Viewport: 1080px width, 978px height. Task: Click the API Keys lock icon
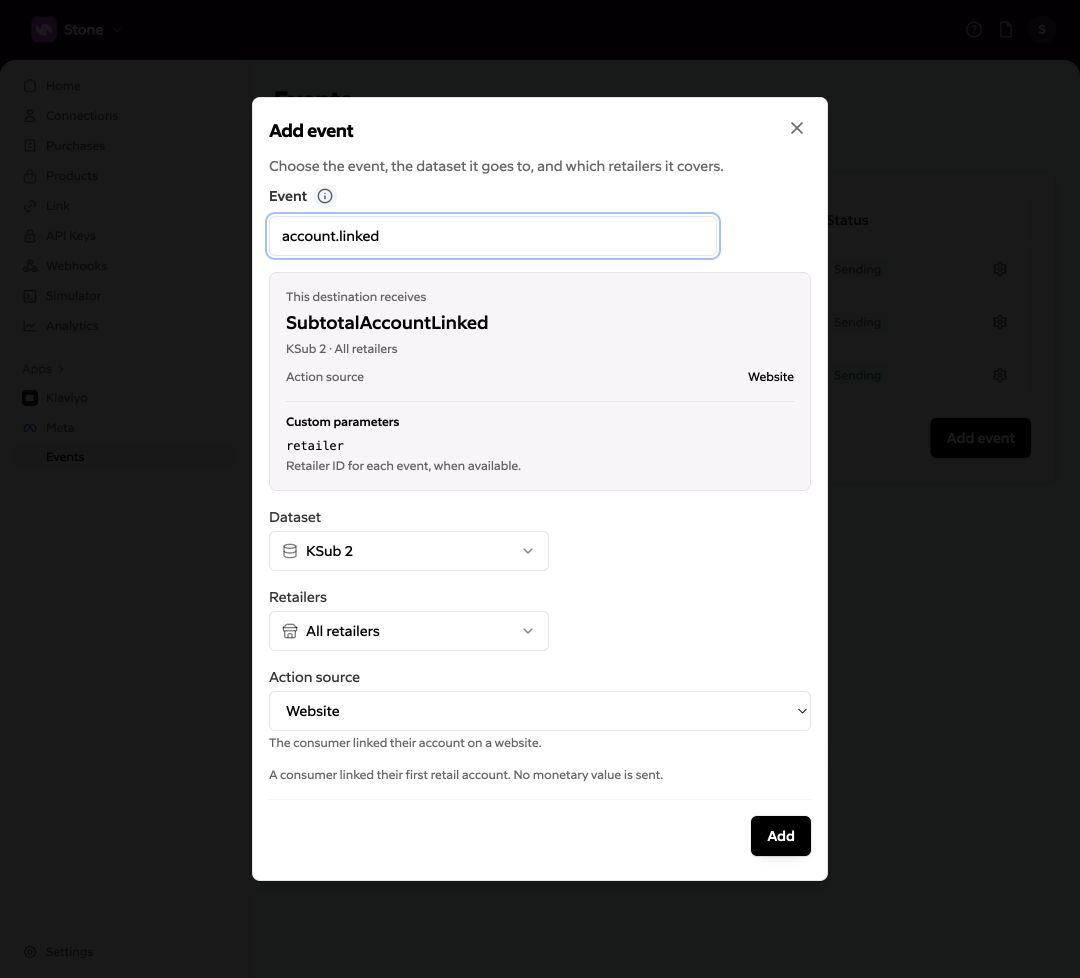pyautogui.click(x=30, y=236)
